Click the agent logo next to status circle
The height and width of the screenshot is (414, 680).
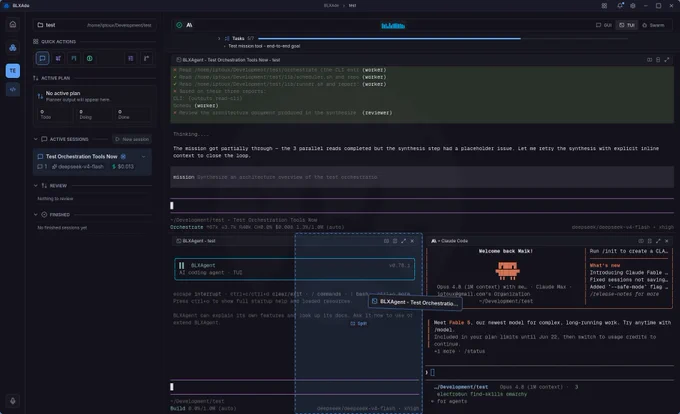[190, 25]
